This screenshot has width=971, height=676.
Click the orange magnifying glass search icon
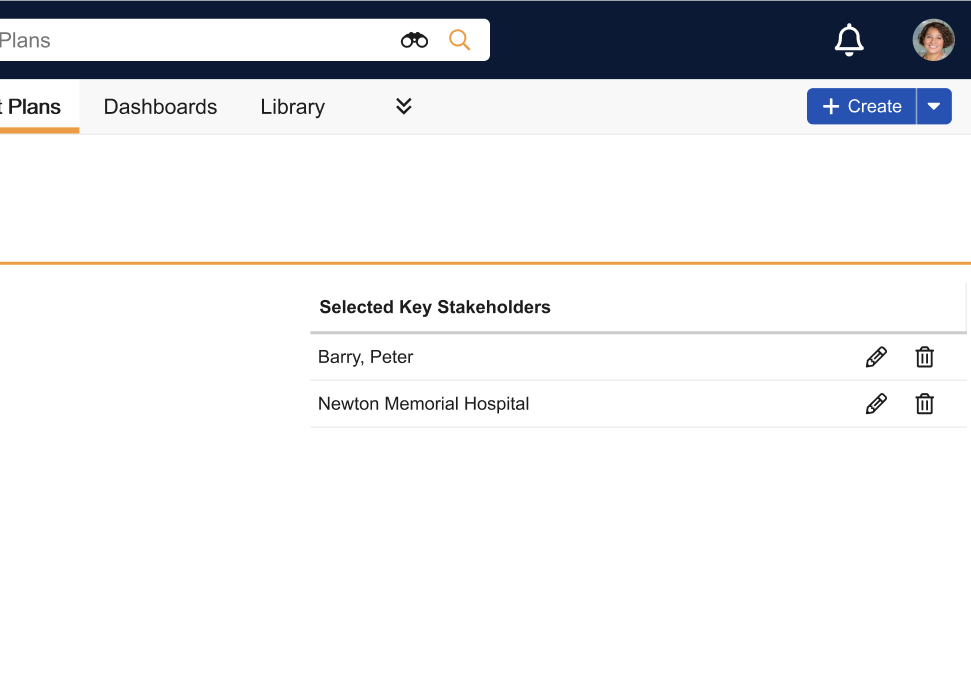pyautogui.click(x=459, y=40)
